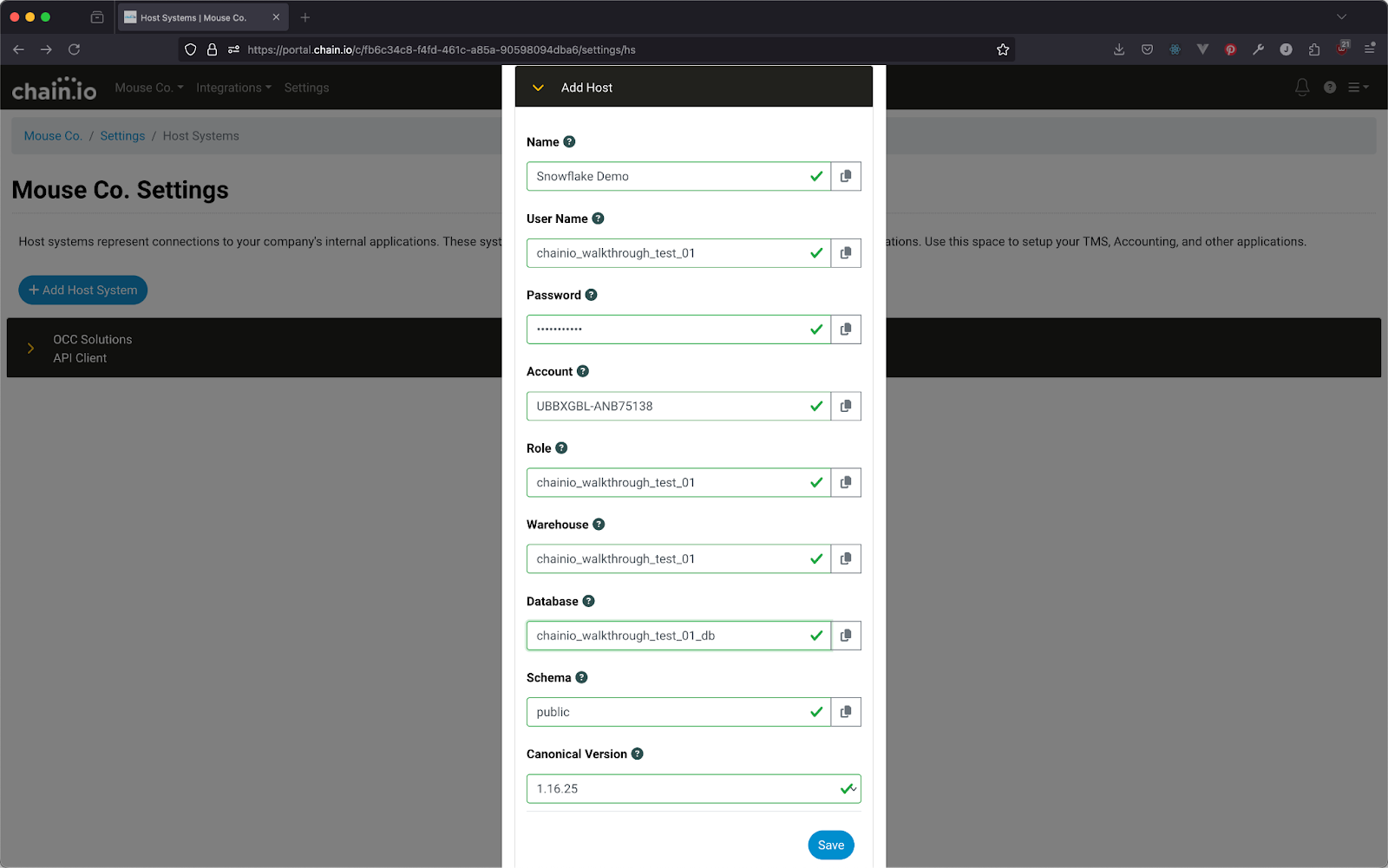Click into the Schema input field
This screenshot has height=868, width=1388.
(678, 712)
